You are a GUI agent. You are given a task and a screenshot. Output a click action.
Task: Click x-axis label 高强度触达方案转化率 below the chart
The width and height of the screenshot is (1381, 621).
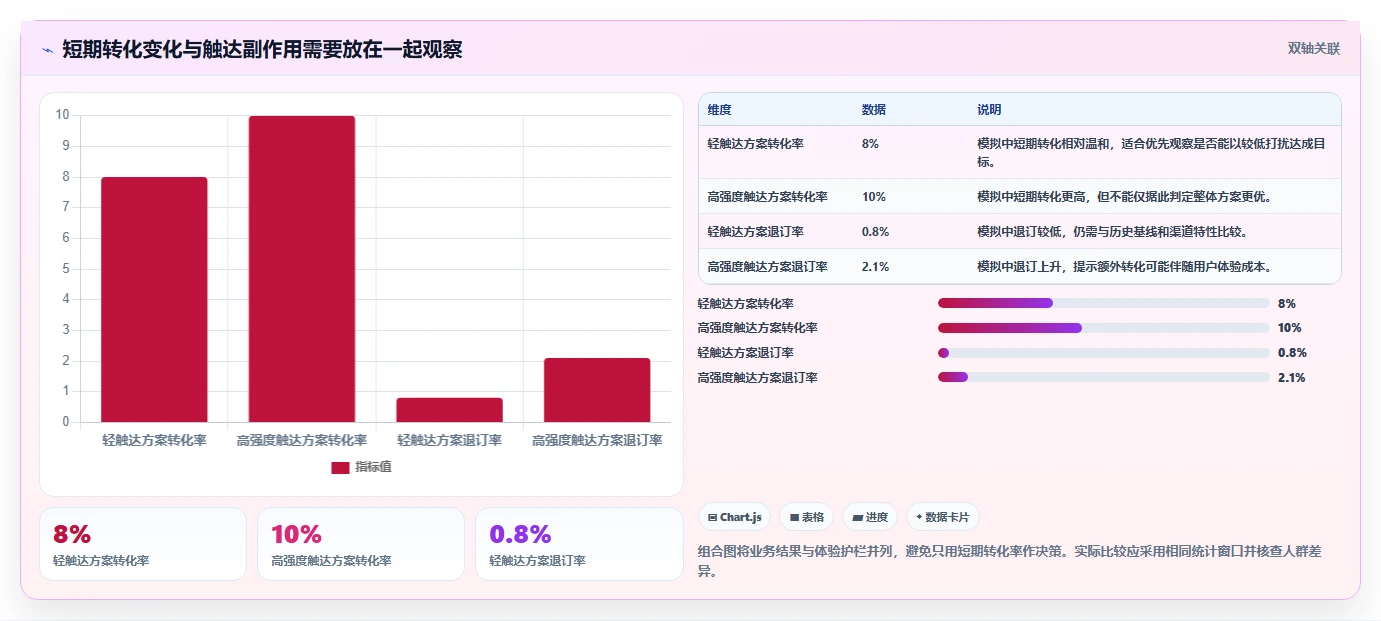click(x=302, y=440)
